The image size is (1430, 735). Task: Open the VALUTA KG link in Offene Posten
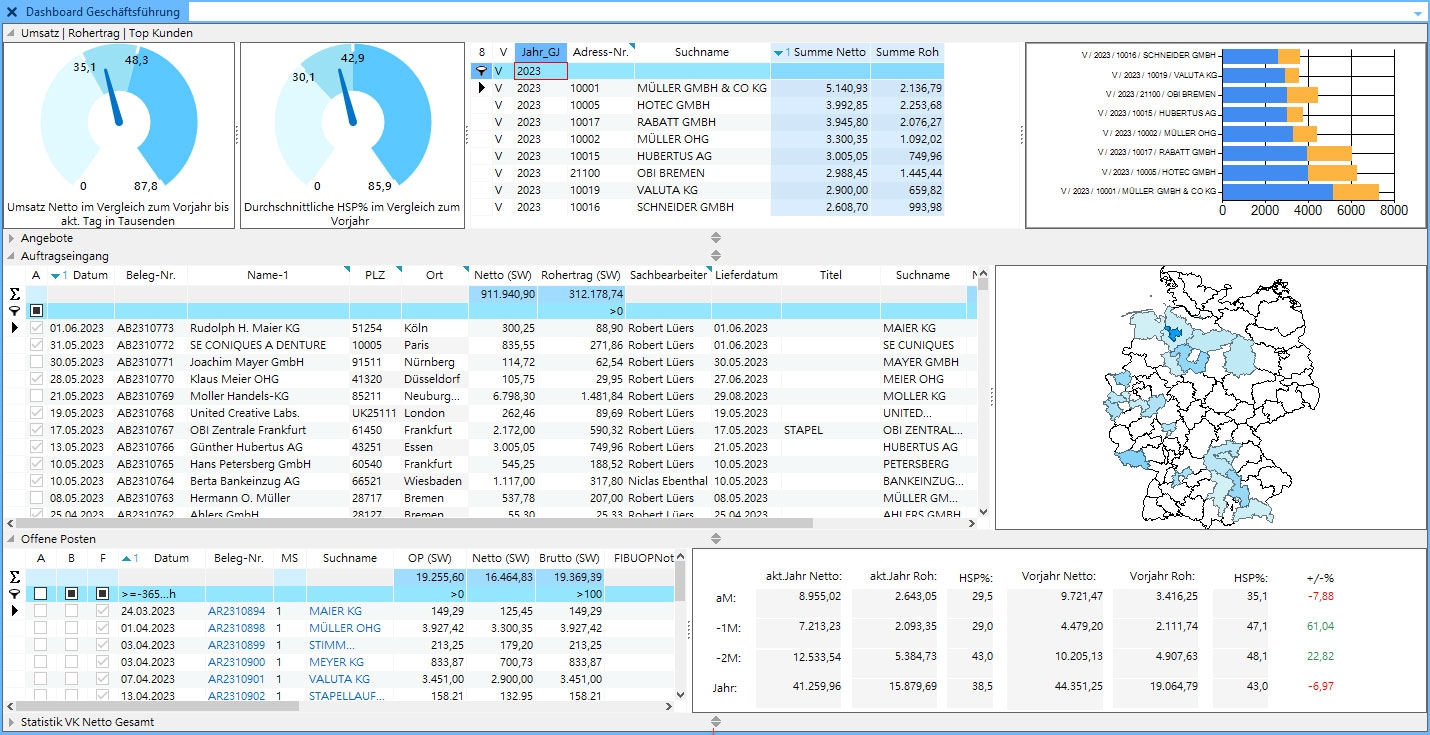click(x=339, y=679)
